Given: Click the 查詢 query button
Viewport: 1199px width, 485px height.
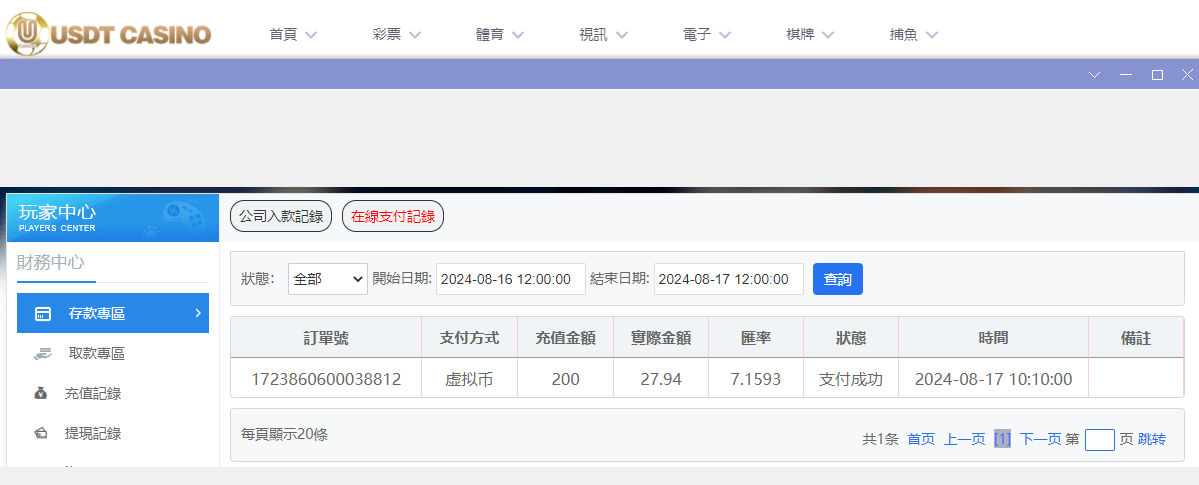Looking at the screenshot, I should [x=837, y=279].
